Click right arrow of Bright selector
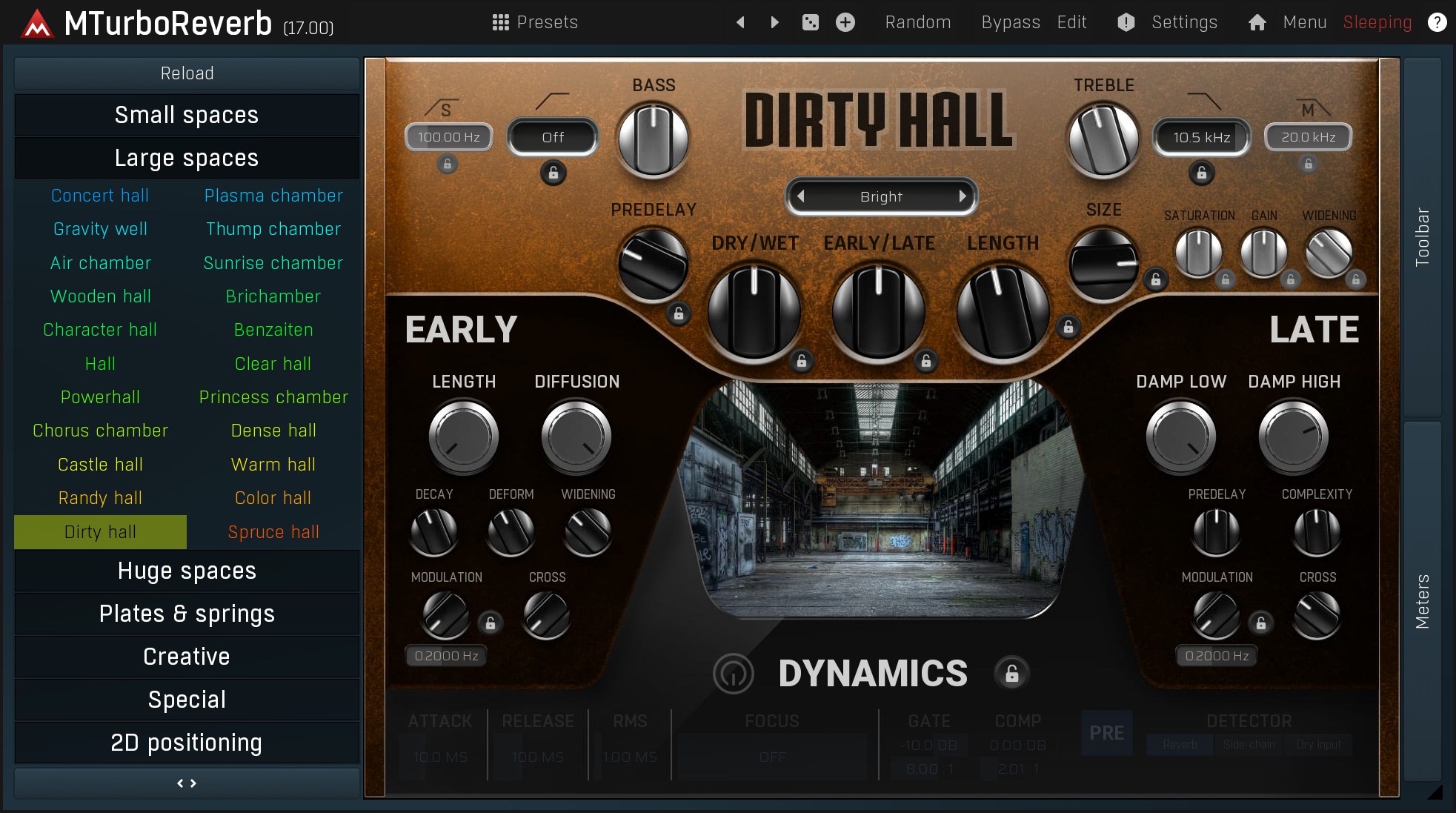This screenshot has height=813, width=1456. tap(962, 196)
